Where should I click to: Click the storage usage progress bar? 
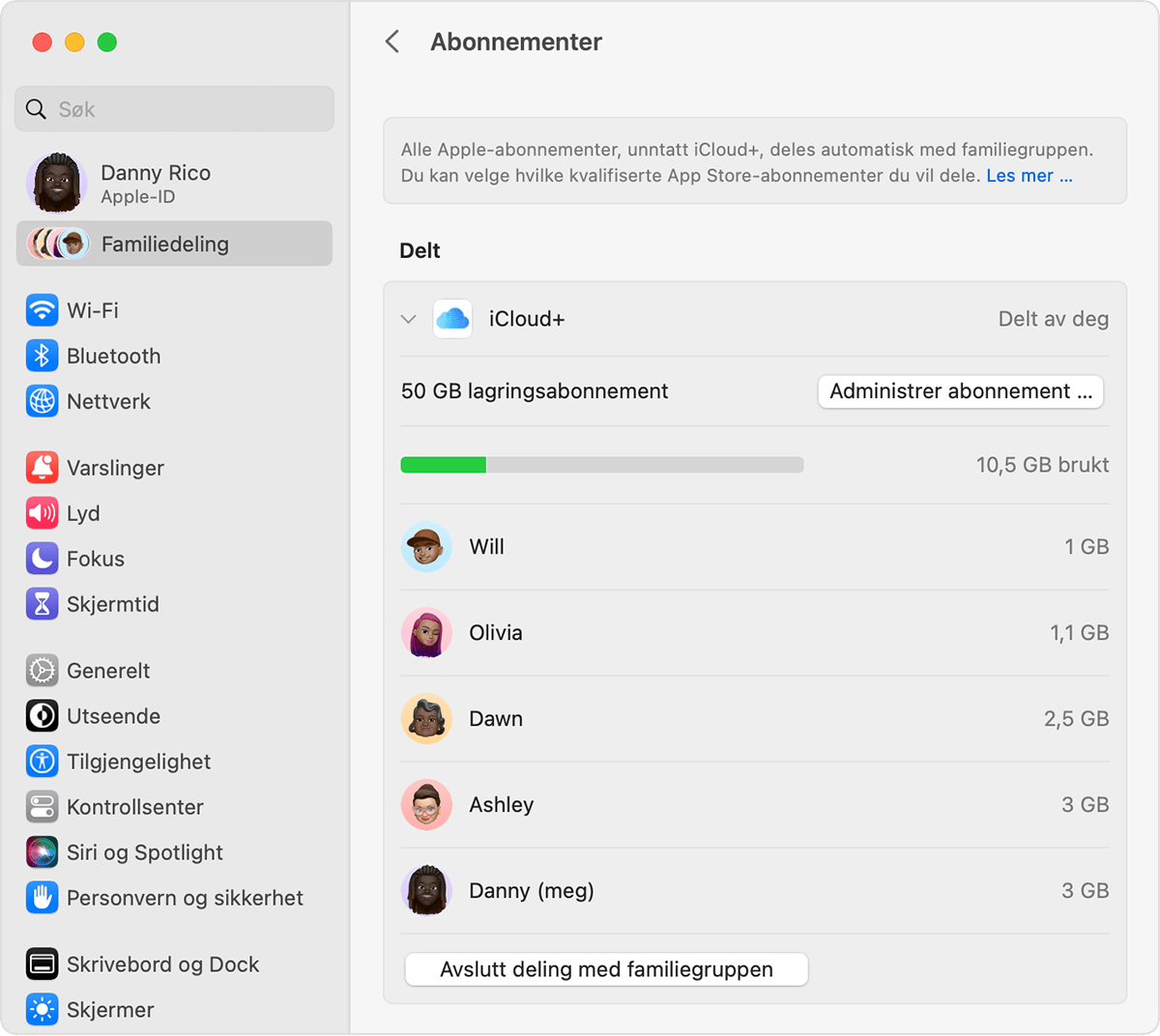point(601,464)
